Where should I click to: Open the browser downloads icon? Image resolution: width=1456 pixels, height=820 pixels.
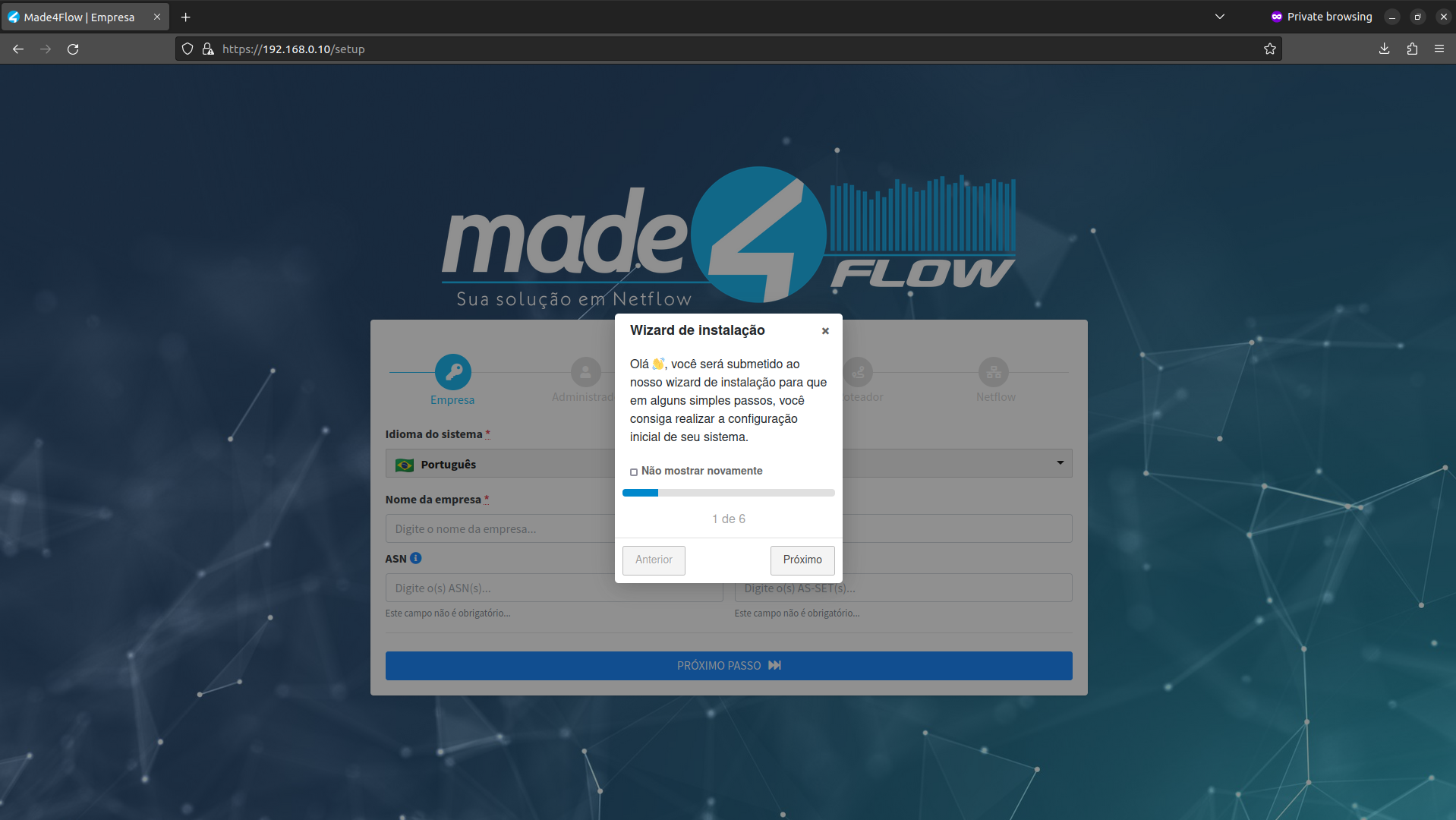tap(1384, 49)
